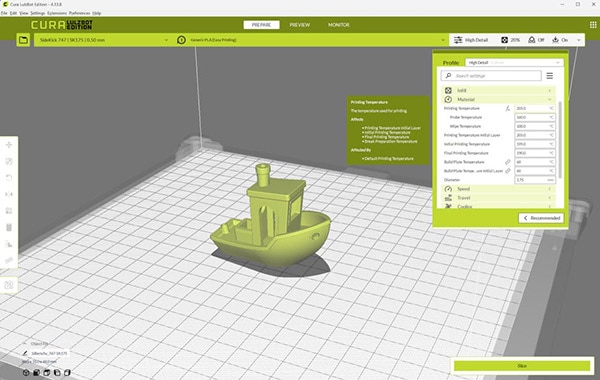Click the infill percentage icon showing 20%
This screenshot has width=600, height=380.
pyautogui.click(x=504, y=40)
